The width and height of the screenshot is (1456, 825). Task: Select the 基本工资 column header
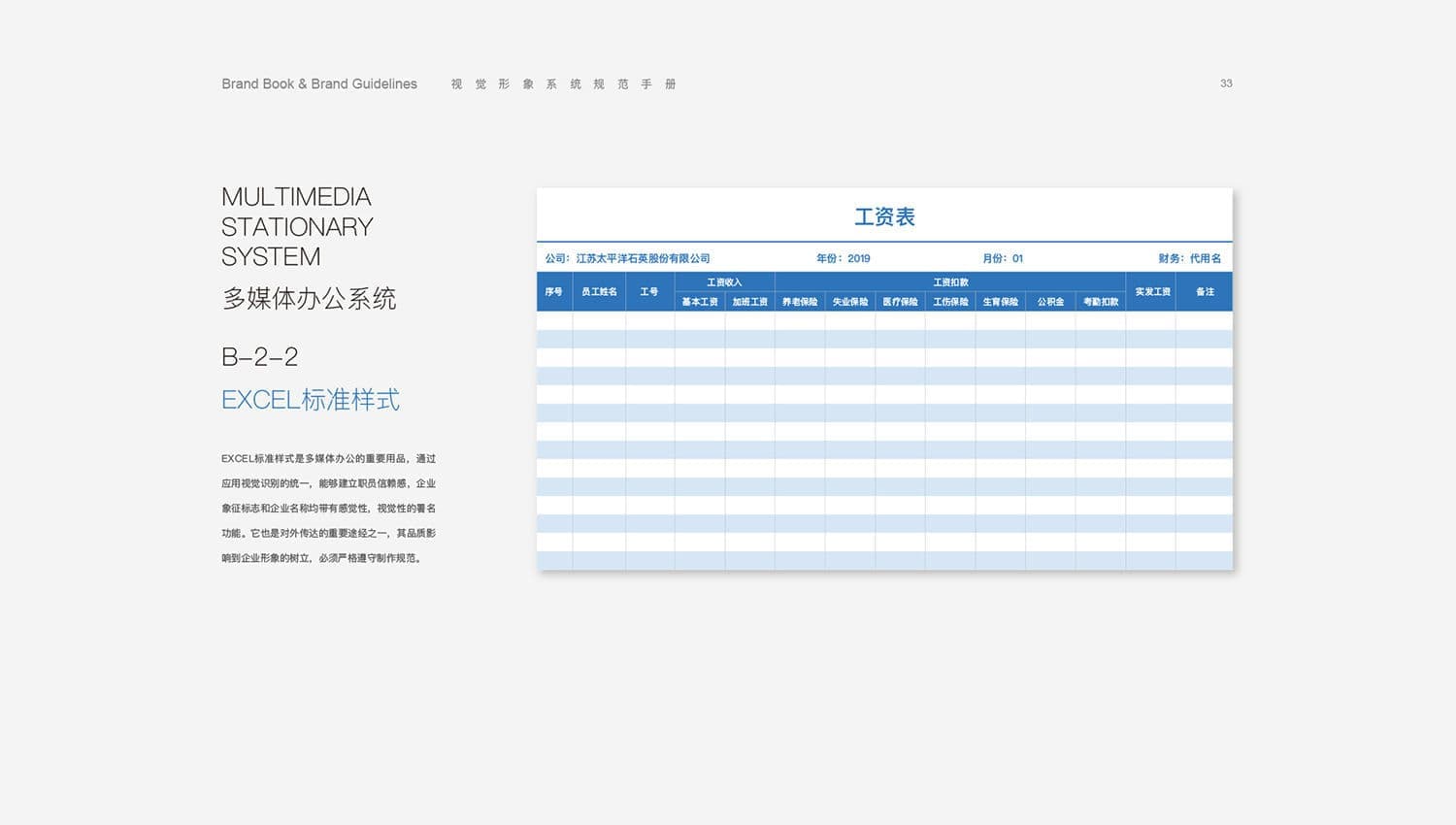(x=700, y=302)
